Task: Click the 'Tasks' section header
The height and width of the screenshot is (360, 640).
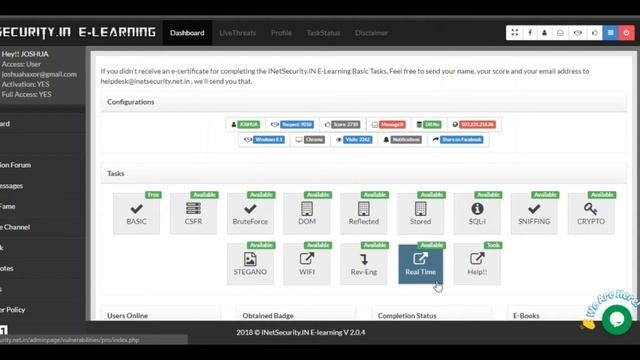Action: pyautogui.click(x=116, y=173)
